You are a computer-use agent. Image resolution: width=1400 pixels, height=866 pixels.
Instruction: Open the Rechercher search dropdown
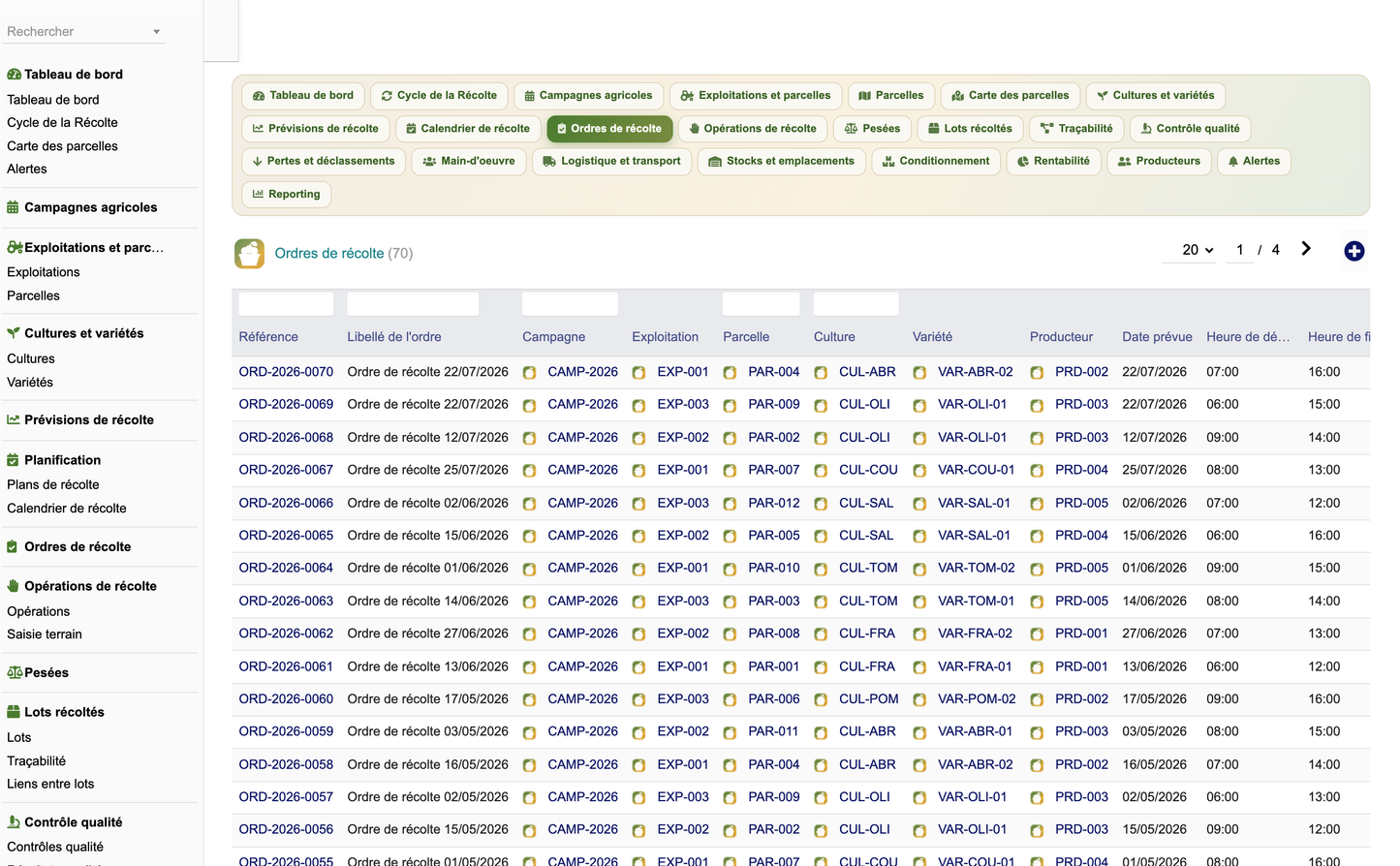[x=84, y=32]
